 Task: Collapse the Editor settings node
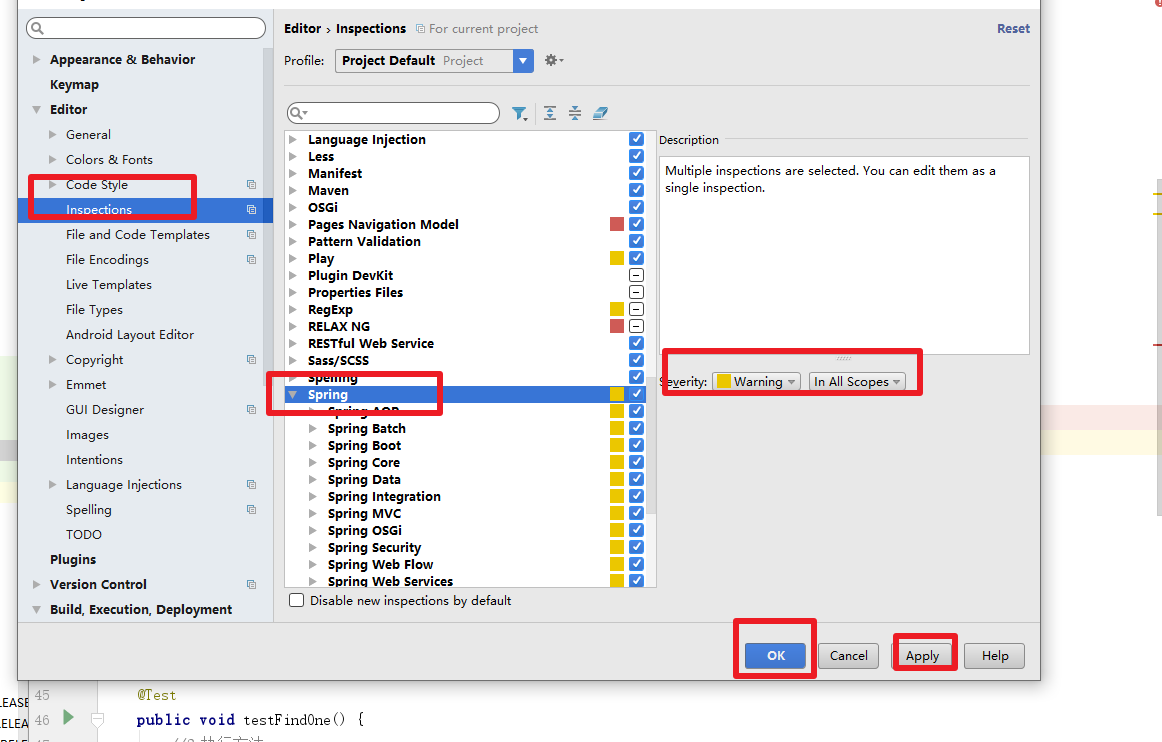pyautogui.click(x=36, y=110)
